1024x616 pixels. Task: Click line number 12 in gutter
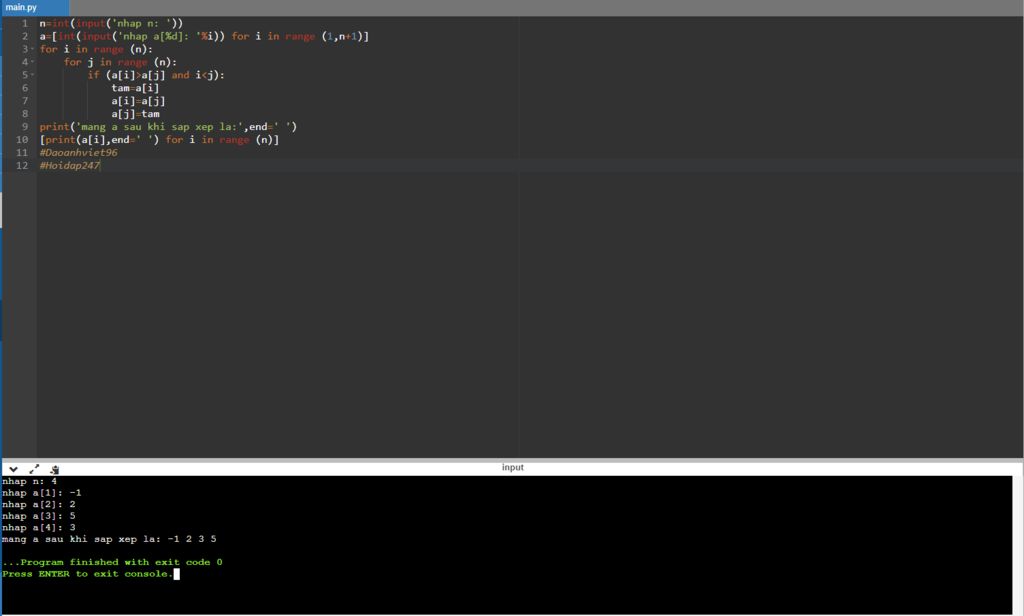[22, 165]
